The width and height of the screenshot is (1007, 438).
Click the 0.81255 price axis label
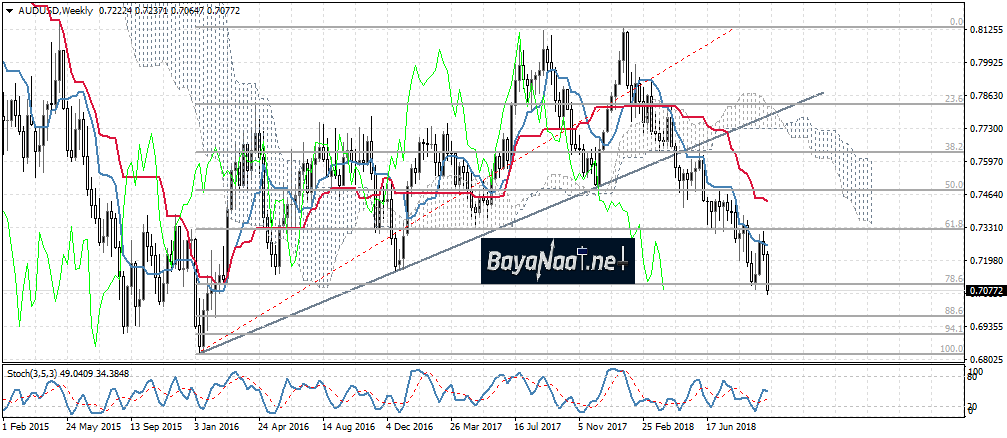(985, 31)
